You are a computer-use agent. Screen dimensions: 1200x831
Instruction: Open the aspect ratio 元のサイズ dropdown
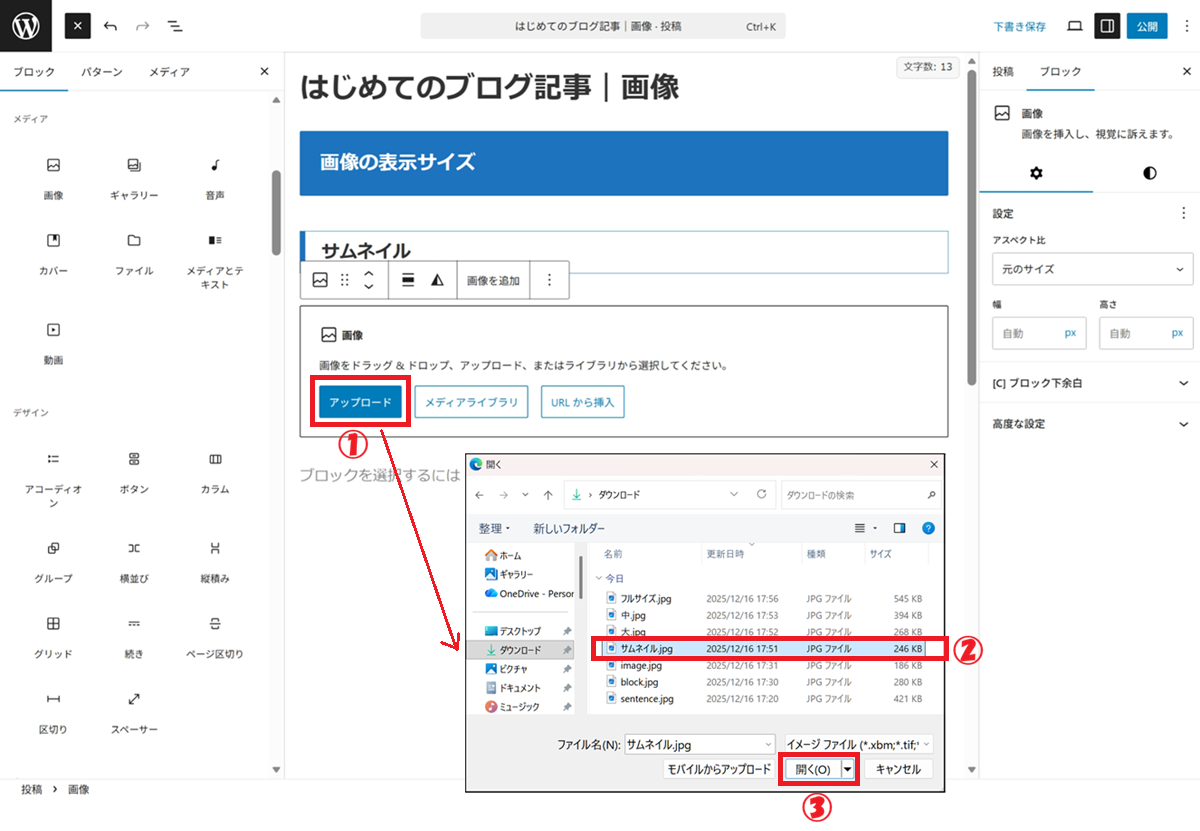click(x=1092, y=269)
